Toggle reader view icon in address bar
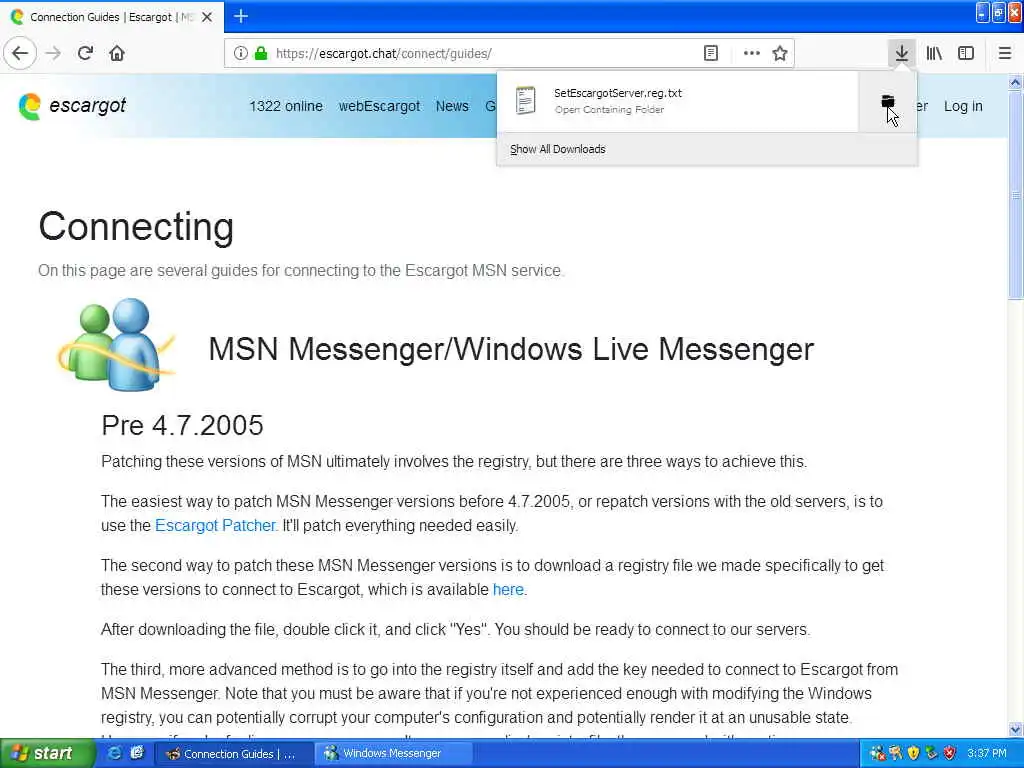The height and width of the screenshot is (768, 1024). [x=711, y=53]
